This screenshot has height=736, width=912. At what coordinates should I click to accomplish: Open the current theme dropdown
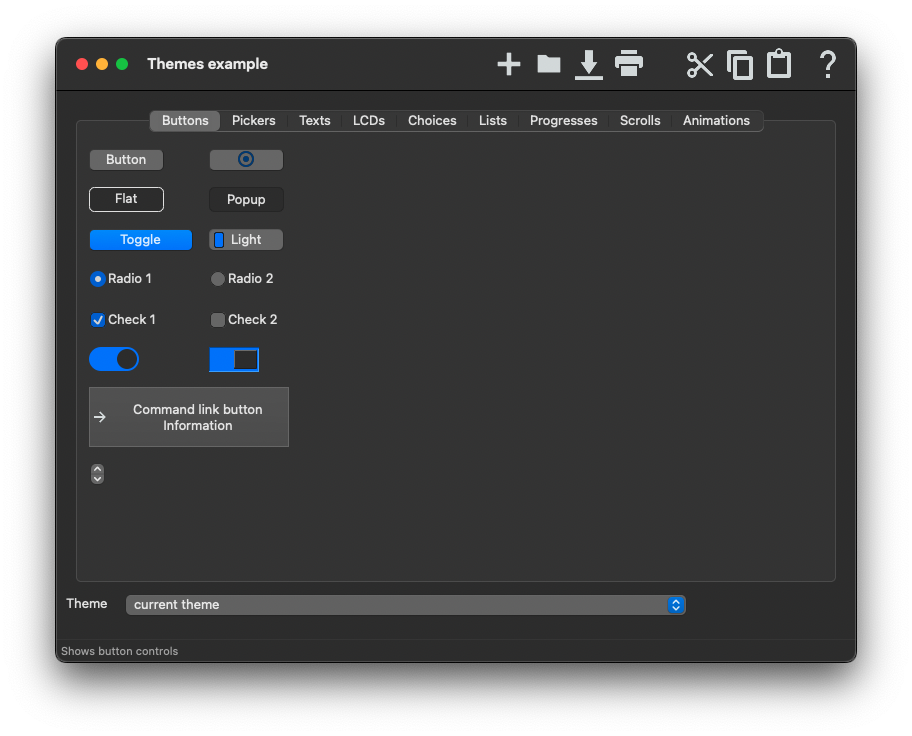[x=405, y=605]
